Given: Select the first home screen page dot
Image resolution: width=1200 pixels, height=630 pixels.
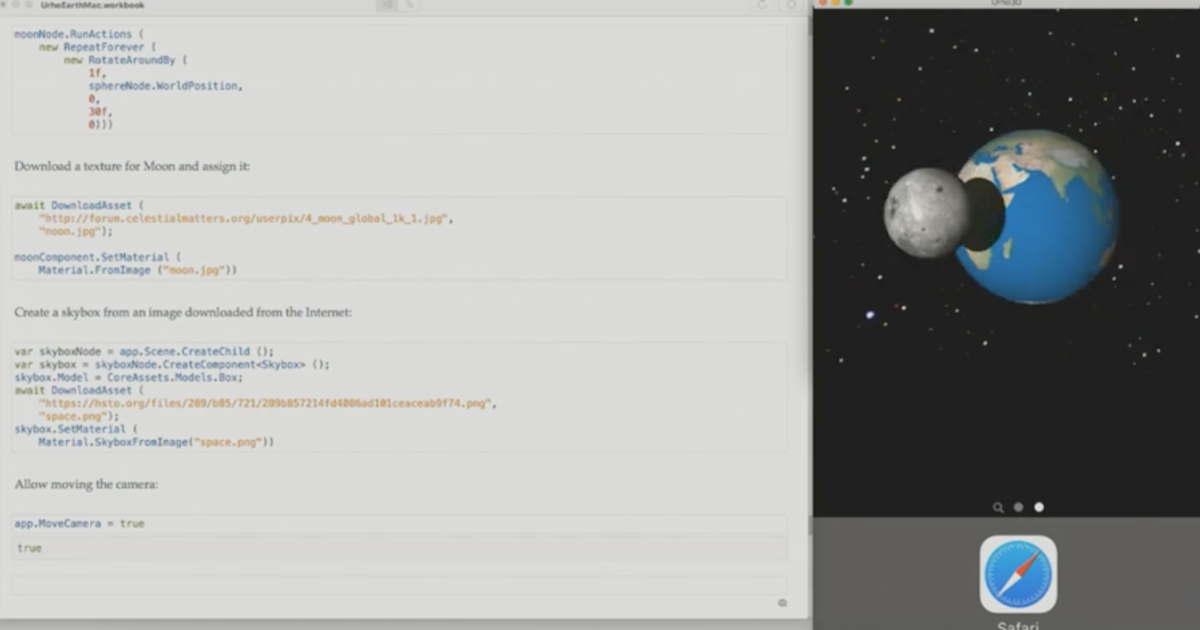Looking at the screenshot, I should 1018,507.
